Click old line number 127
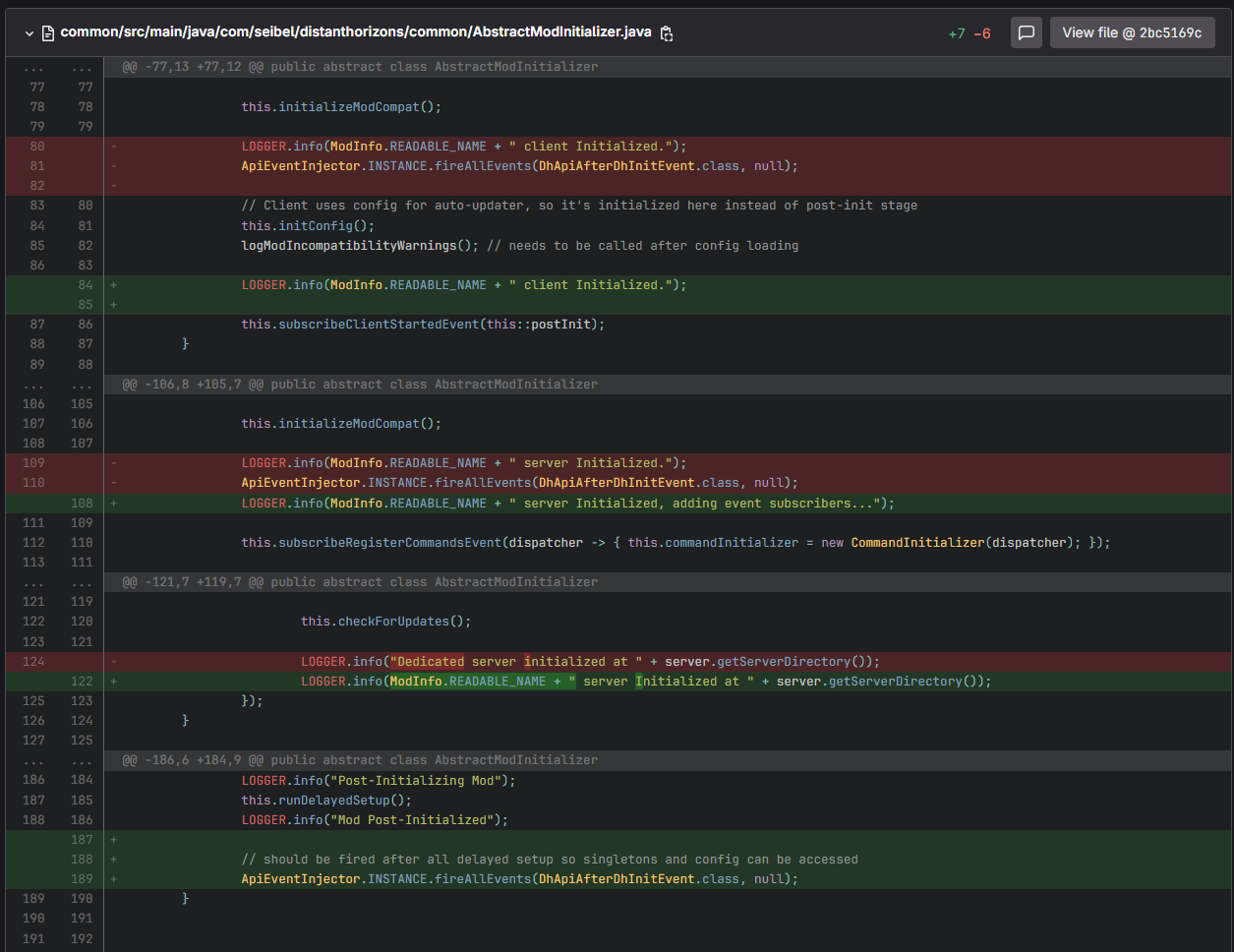 [x=33, y=741]
